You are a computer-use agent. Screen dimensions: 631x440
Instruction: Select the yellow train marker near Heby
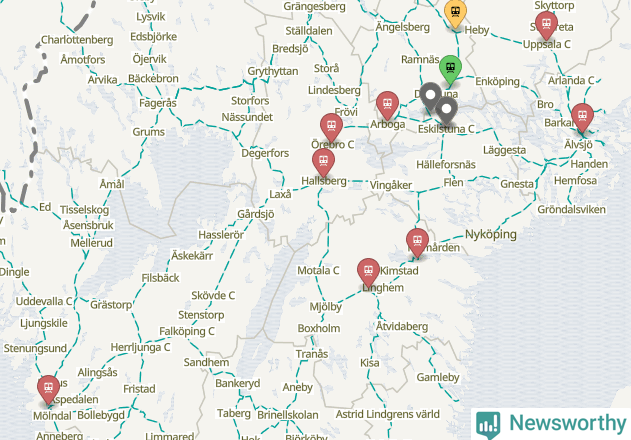point(455,13)
